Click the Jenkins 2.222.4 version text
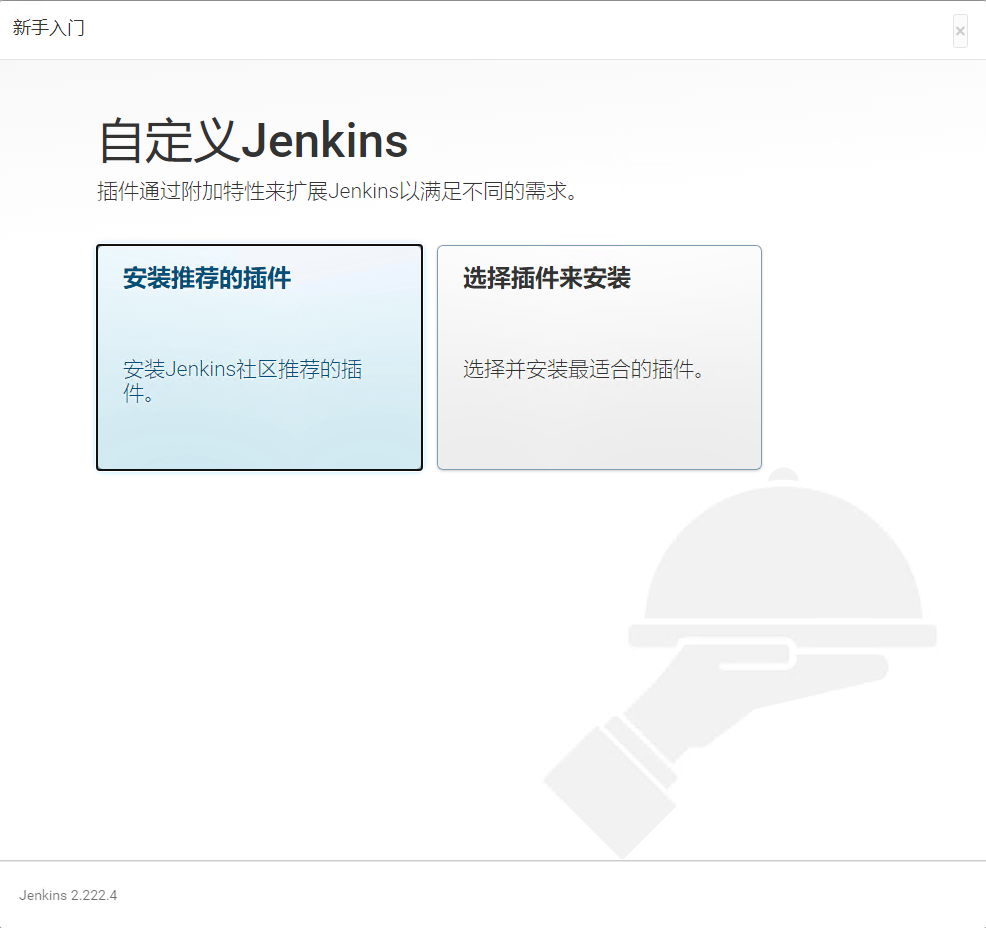 click(67, 895)
